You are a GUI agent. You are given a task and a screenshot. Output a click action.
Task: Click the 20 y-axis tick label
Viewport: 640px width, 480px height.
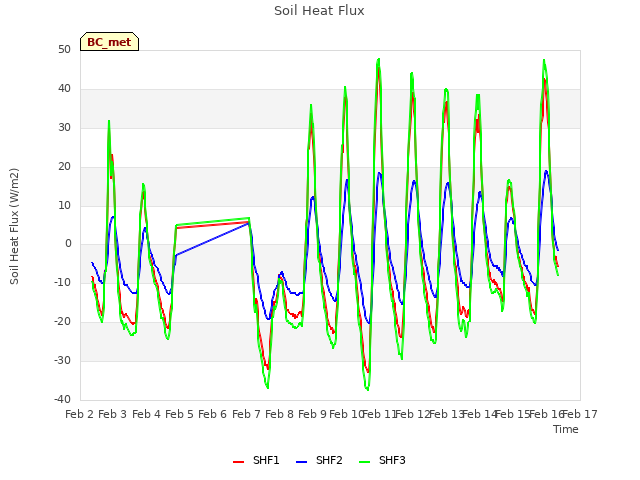64,167
